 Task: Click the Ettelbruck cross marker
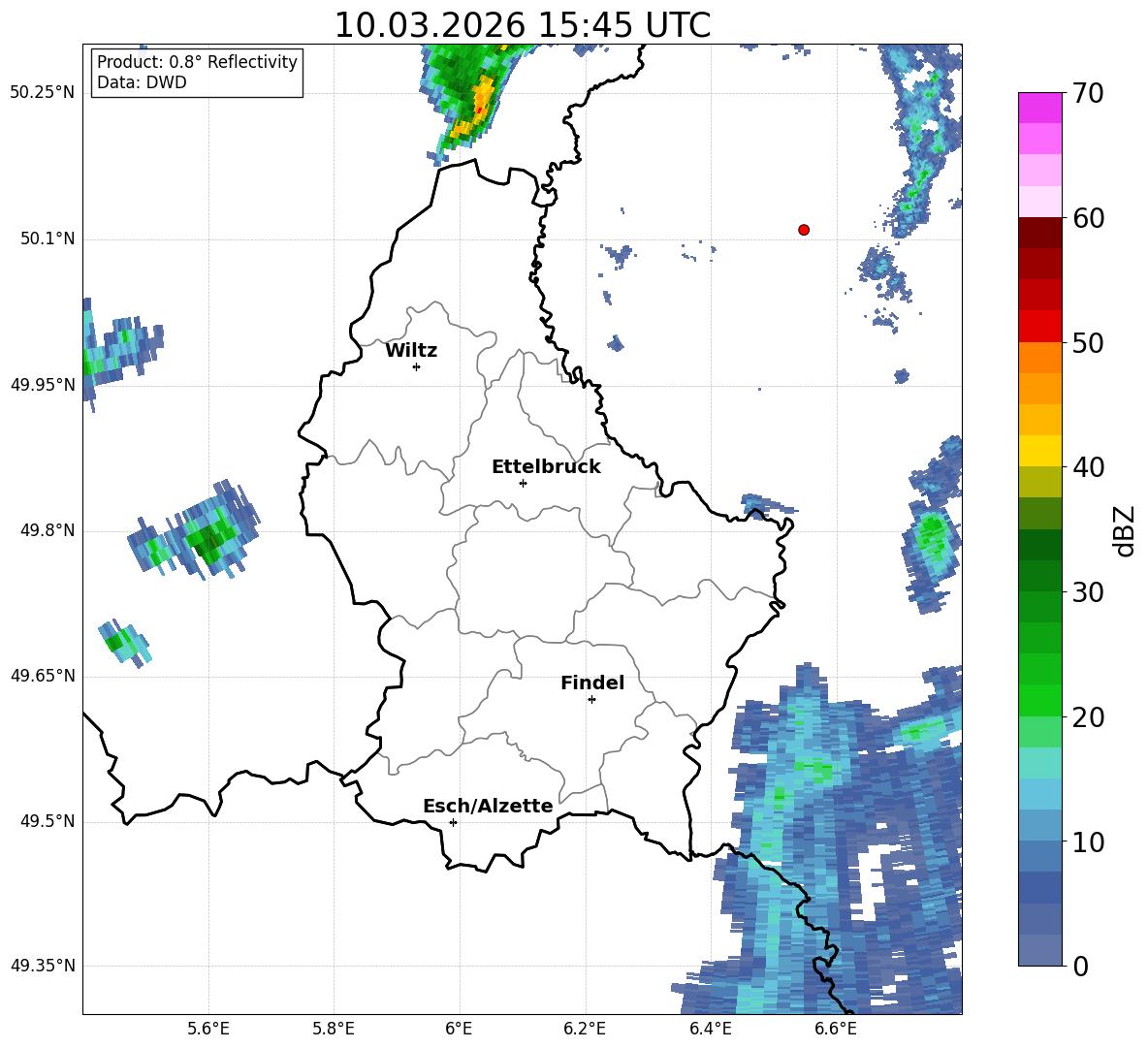523,483
